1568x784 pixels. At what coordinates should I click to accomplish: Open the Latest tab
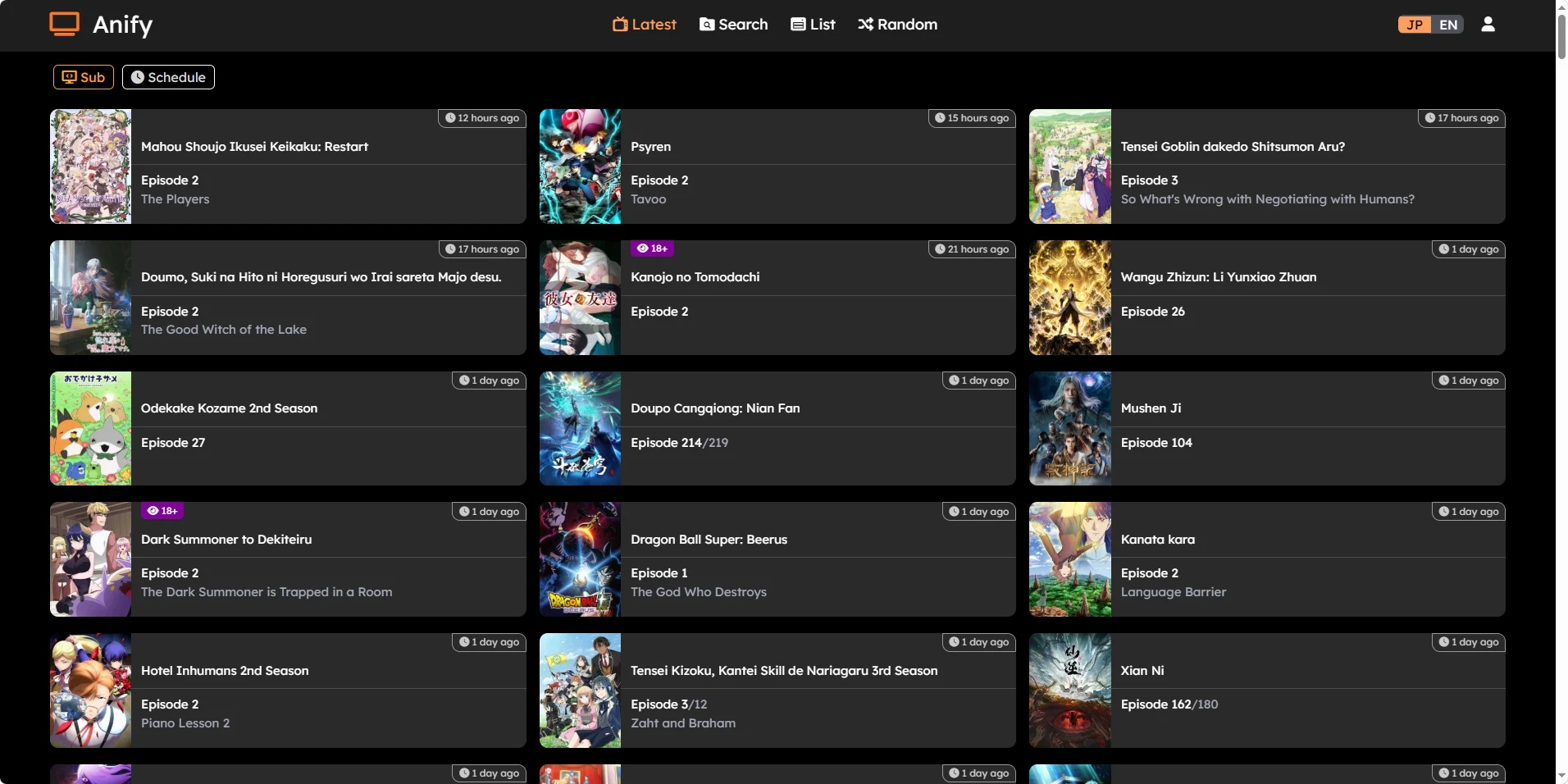point(644,25)
